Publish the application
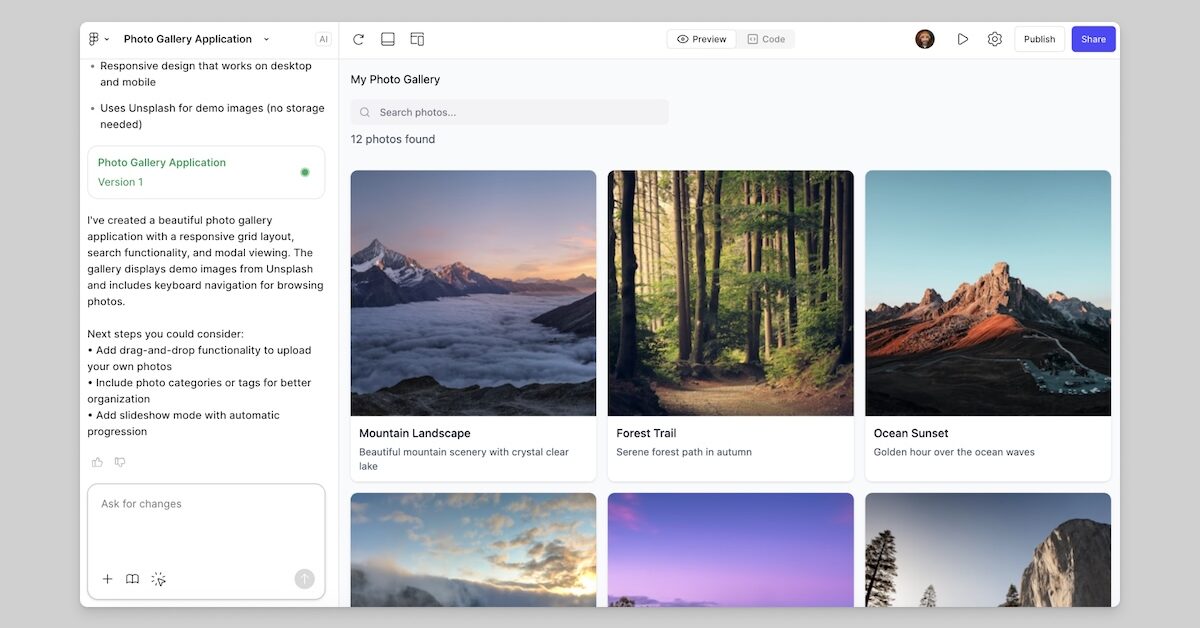Viewport: 1200px width, 628px height. pyautogui.click(x=1039, y=38)
